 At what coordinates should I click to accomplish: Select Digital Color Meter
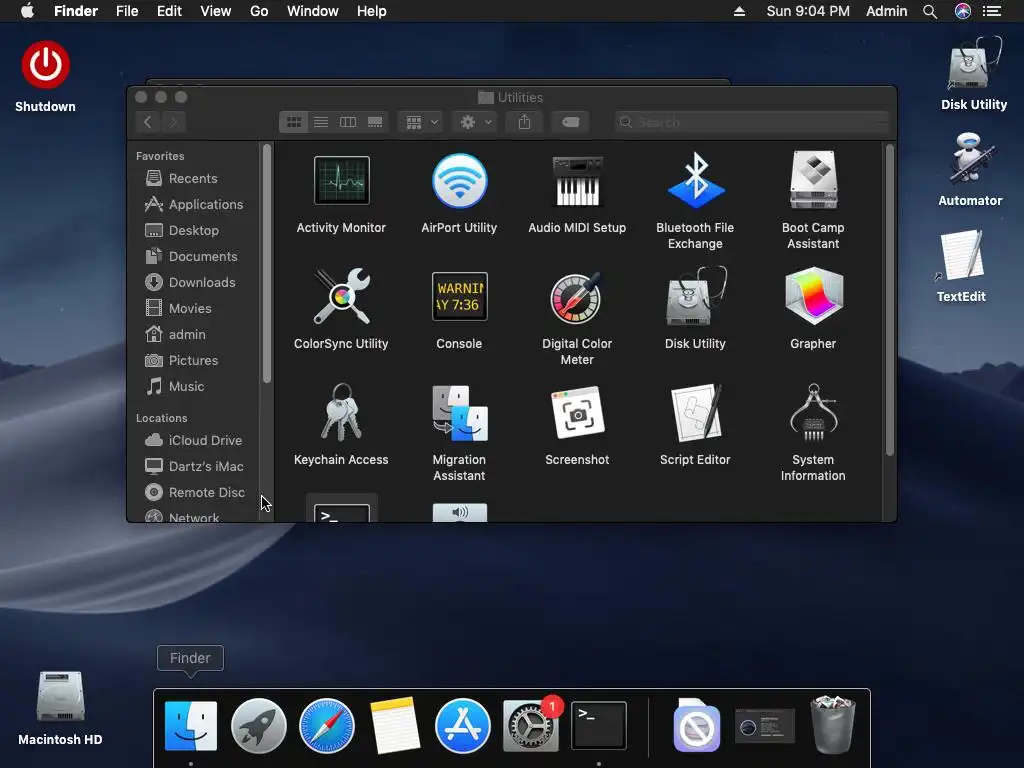(577, 298)
